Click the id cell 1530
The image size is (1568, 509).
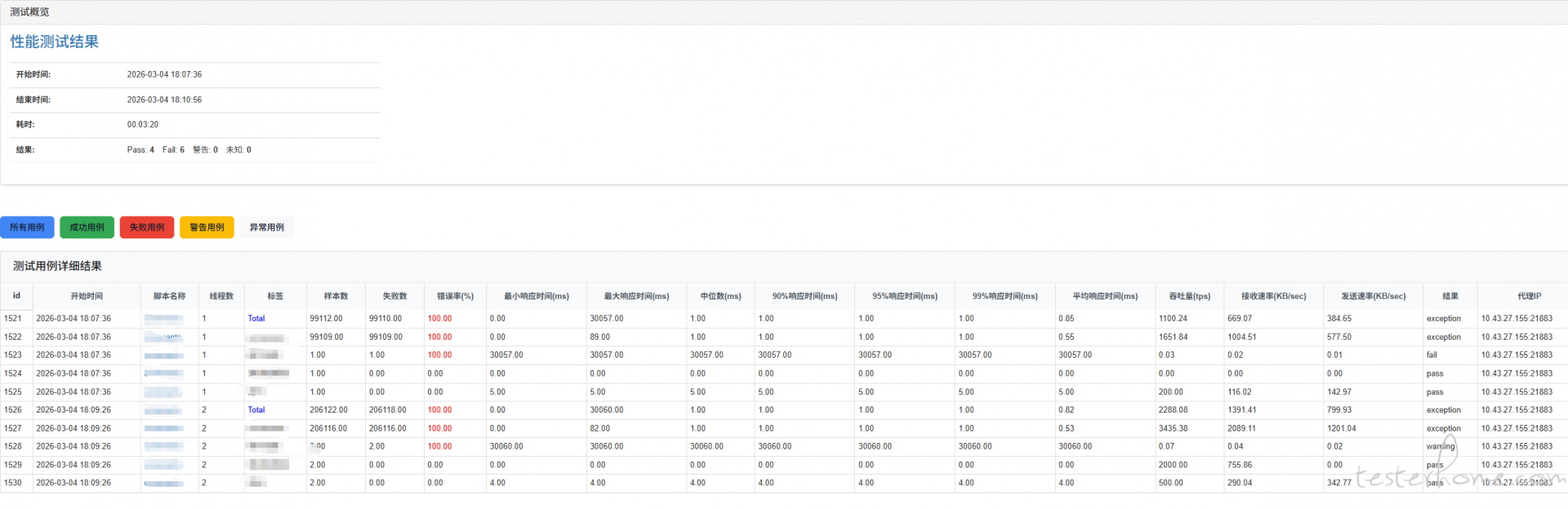[13, 483]
